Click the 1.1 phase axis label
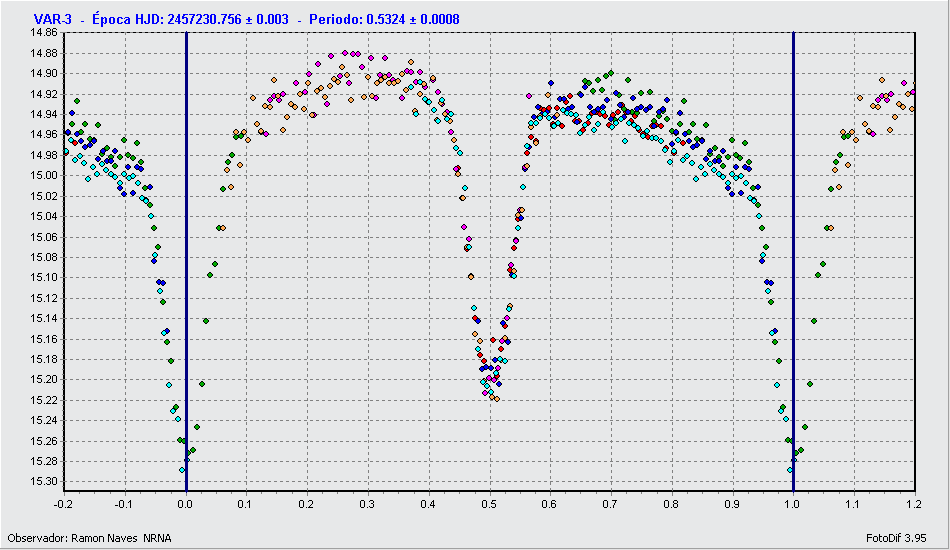Viewport: 950px width, 550px height. point(854,504)
